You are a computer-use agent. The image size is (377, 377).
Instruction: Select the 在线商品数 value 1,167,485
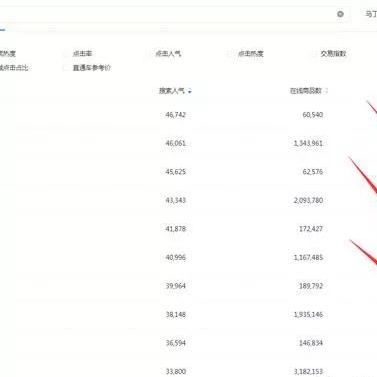click(x=308, y=257)
